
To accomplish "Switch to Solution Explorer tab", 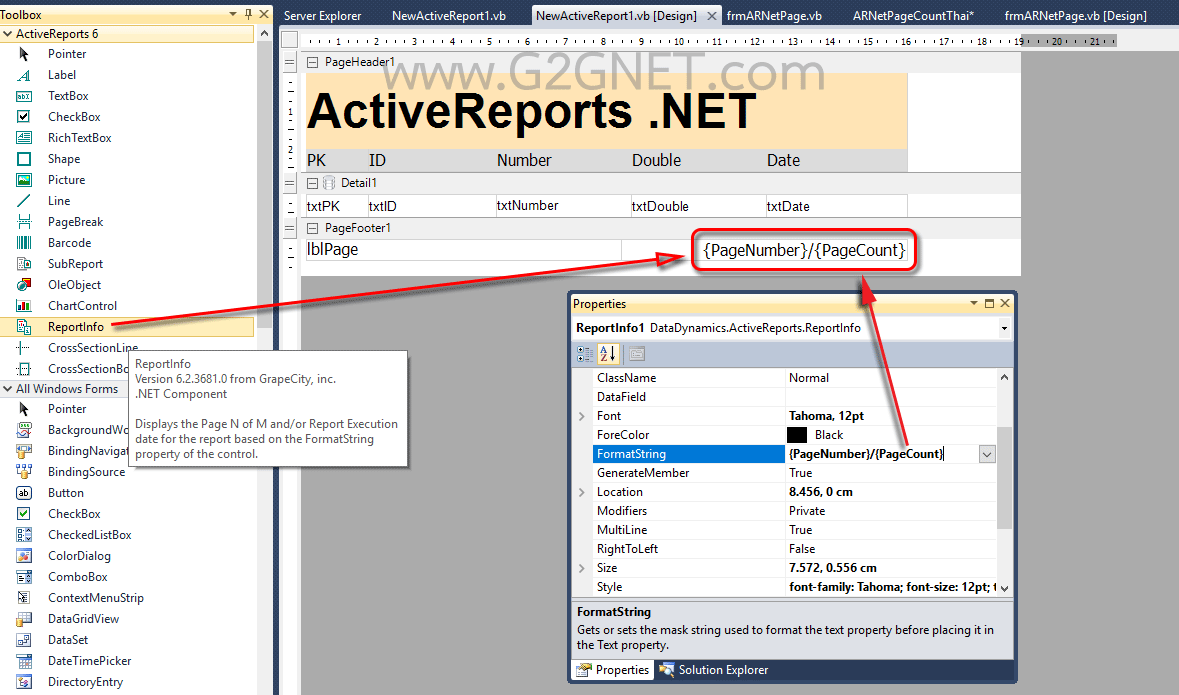I will (x=714, y=670).
